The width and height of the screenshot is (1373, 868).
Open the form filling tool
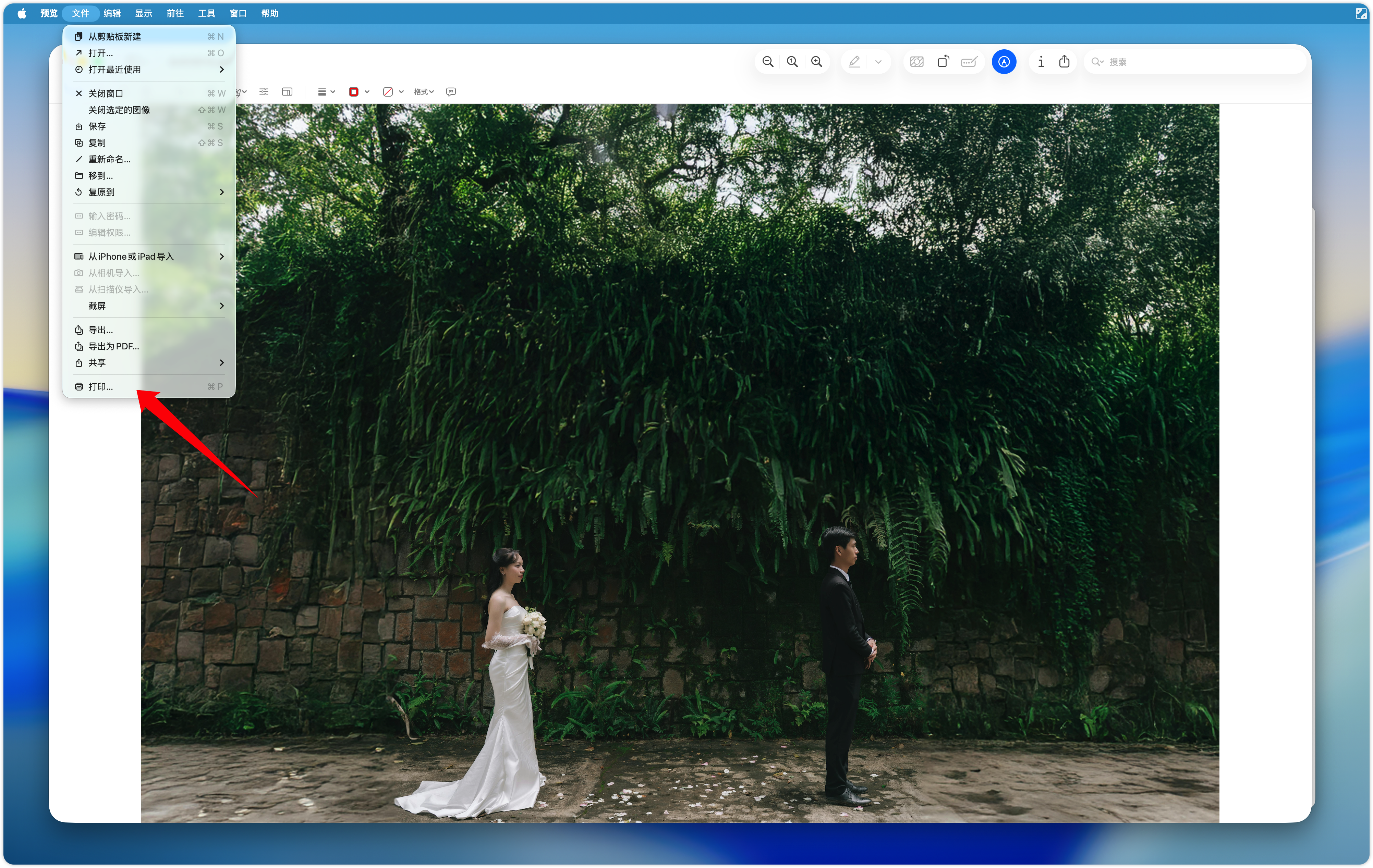click(969, 62)
